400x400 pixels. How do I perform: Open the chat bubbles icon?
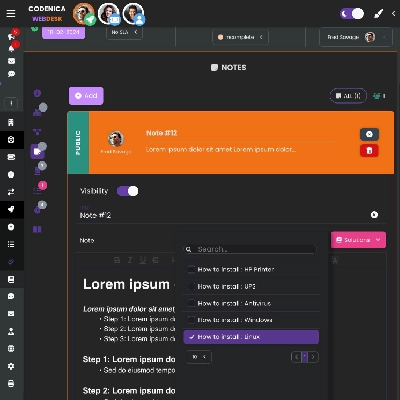[11, 74]
